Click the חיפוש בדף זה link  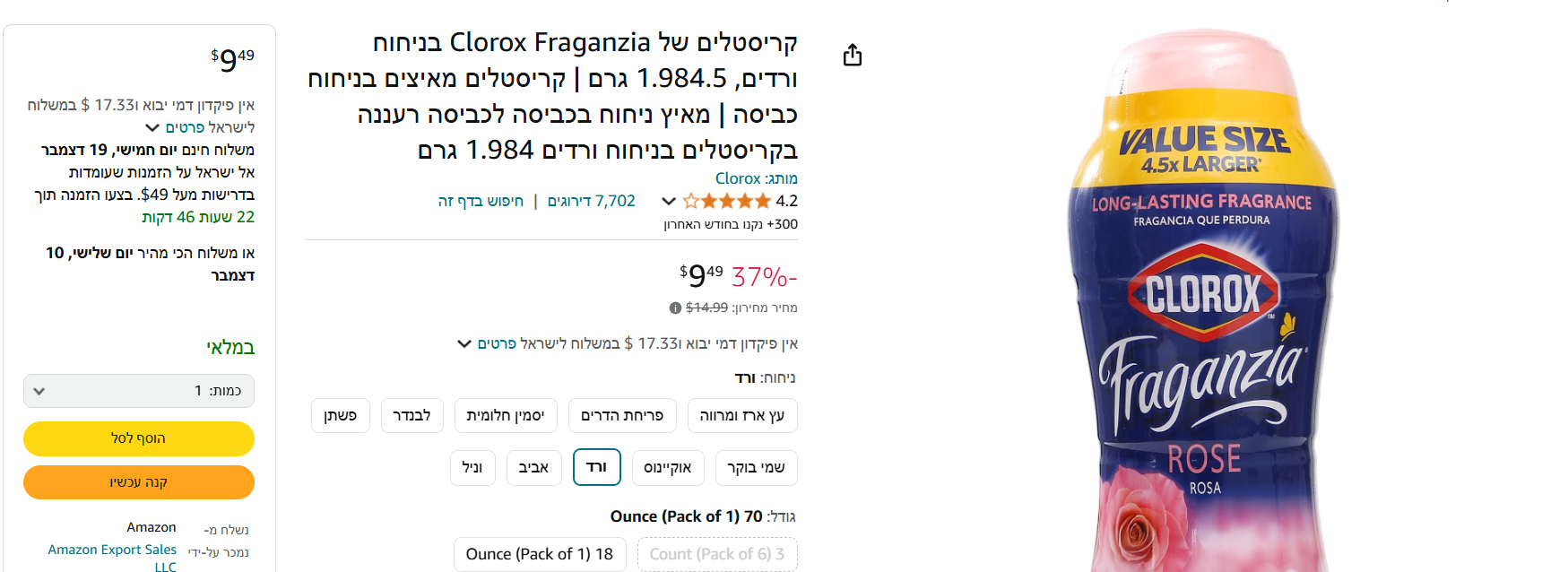(481, 201)
